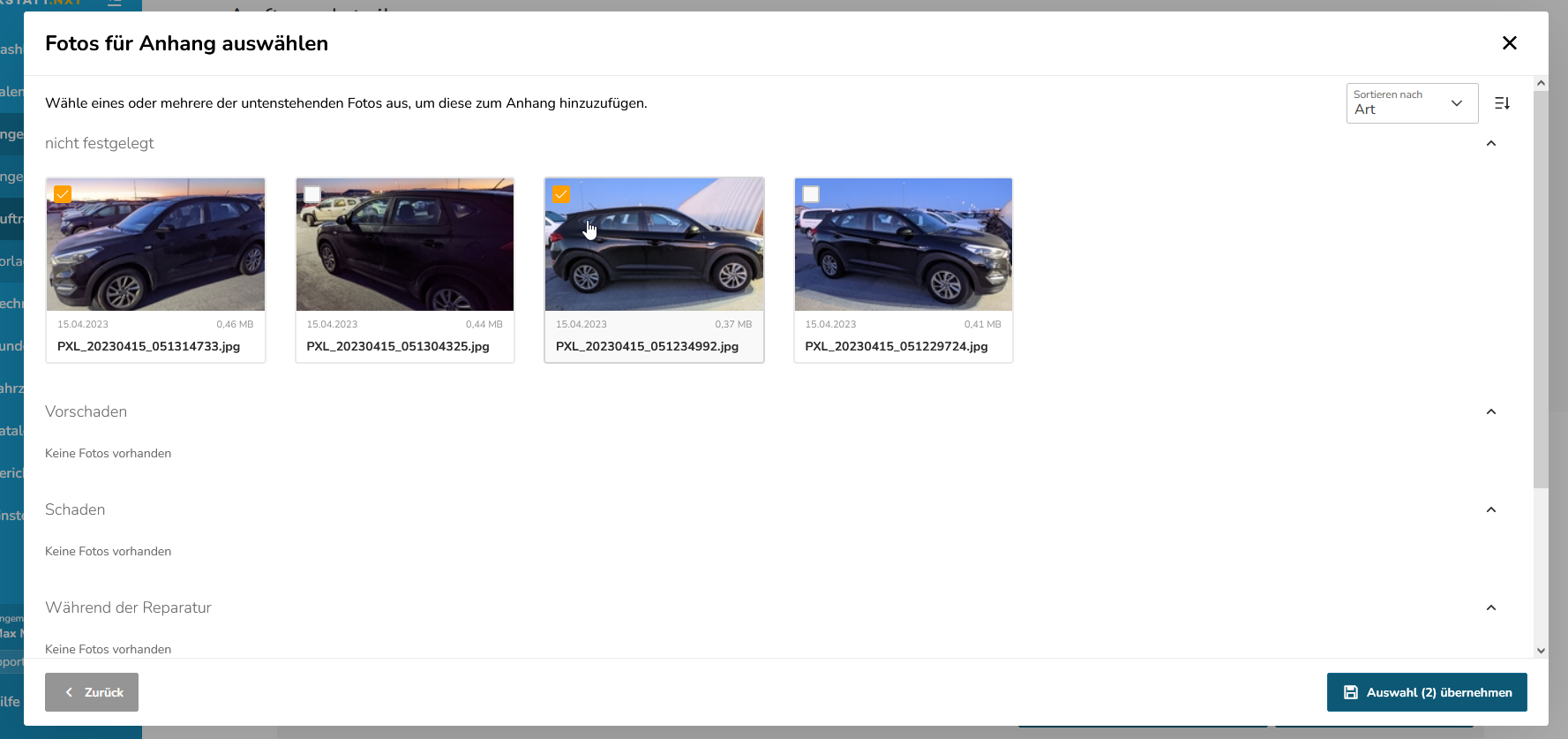This screenshot has width=1568, height=739.
Task: Click the 'nicht festgelegt' heading
Action: pos(99,143)
